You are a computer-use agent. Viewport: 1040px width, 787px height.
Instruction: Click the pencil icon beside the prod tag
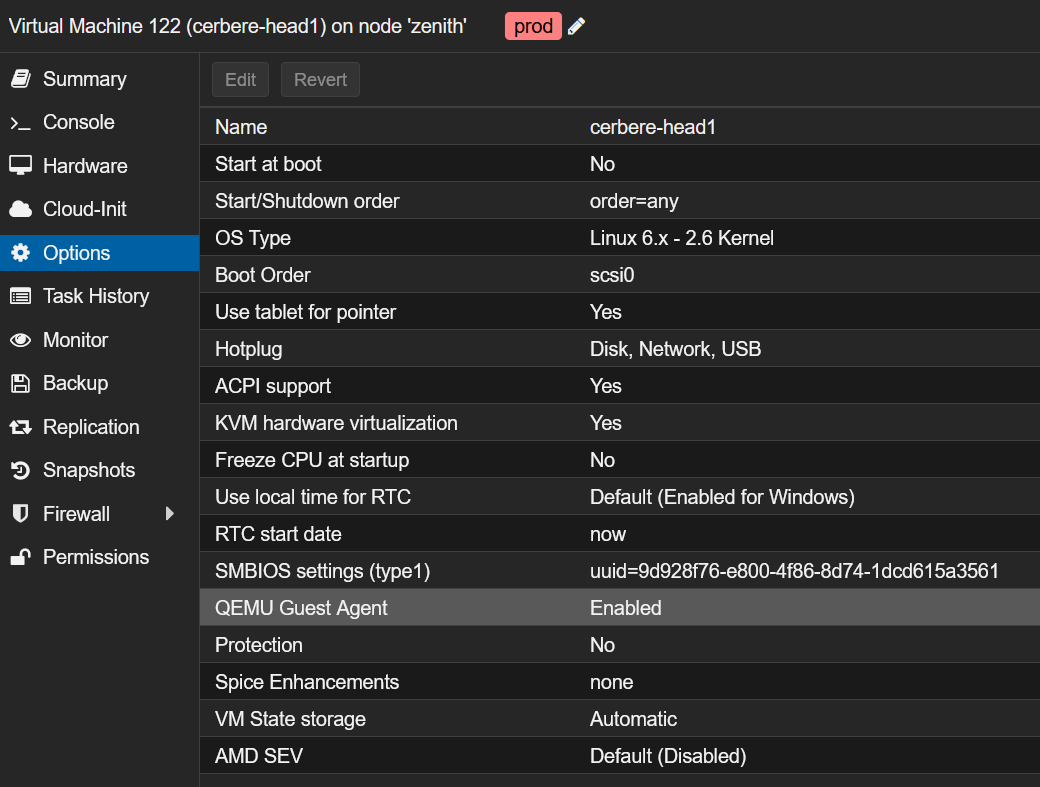click(x=576, y=27)
